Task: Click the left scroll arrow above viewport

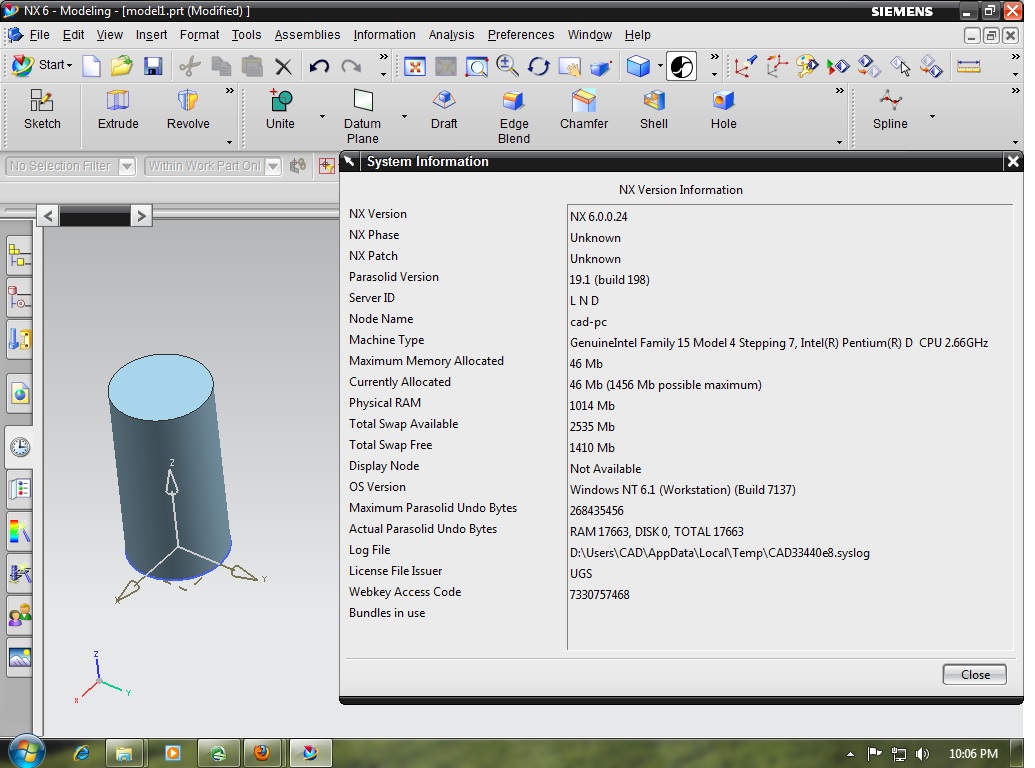Action: (x=48, y=216)
